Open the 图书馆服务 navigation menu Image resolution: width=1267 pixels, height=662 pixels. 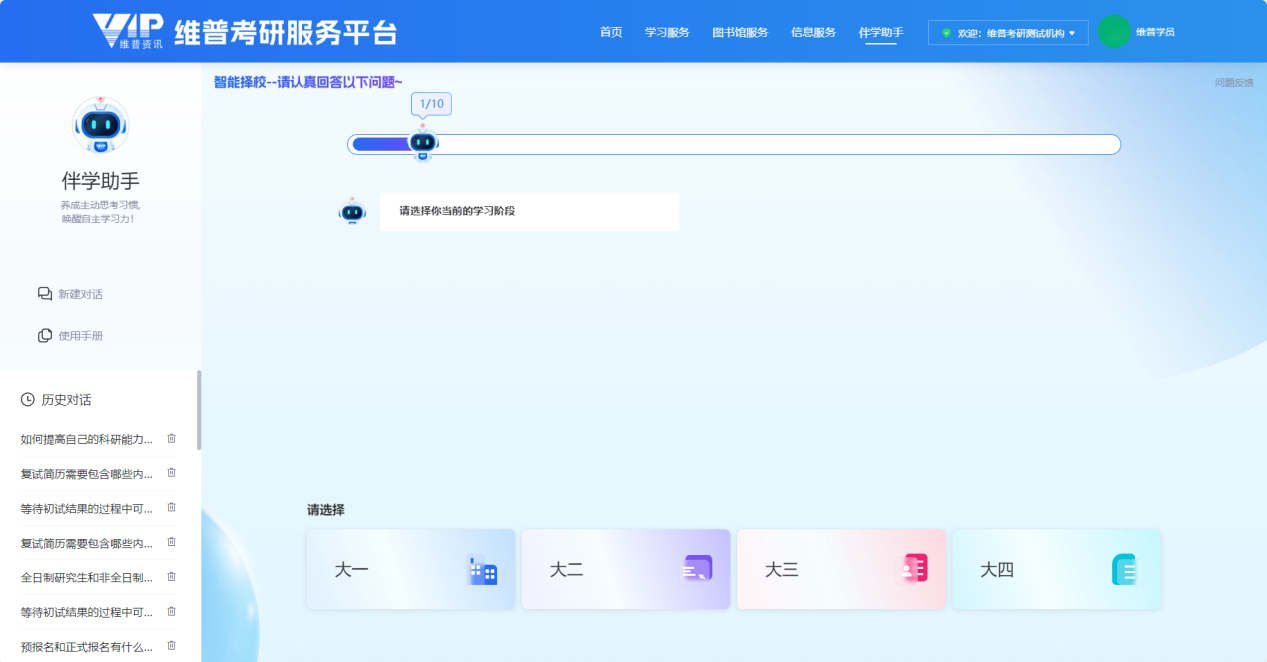click(740, 32)
